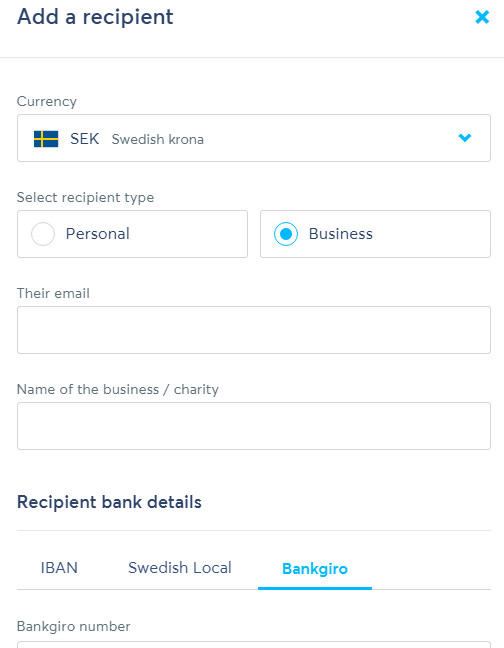Select the Business radio button
Screen dimensions: 504x648
286,234
